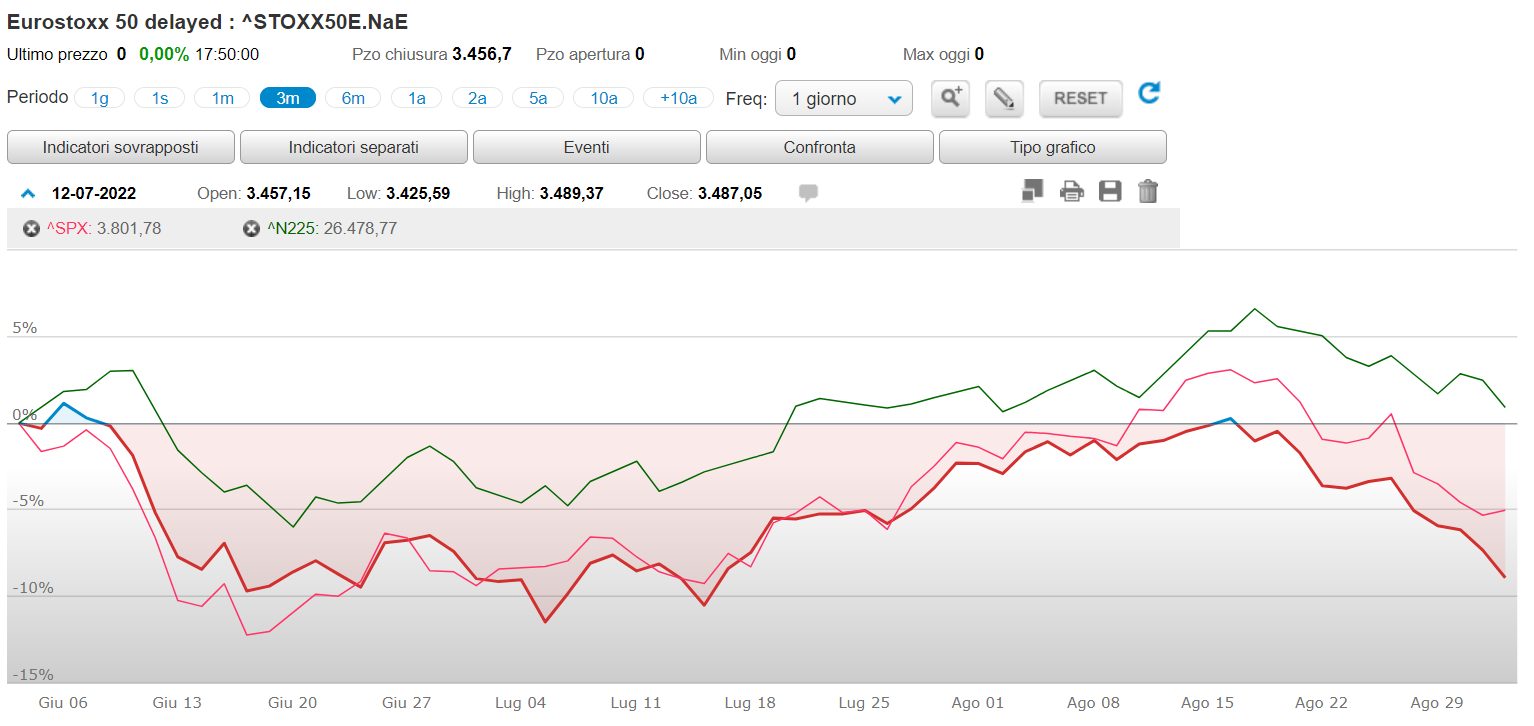Set period to 1s
Screen dimensions: 1534x726
[160, 98]
